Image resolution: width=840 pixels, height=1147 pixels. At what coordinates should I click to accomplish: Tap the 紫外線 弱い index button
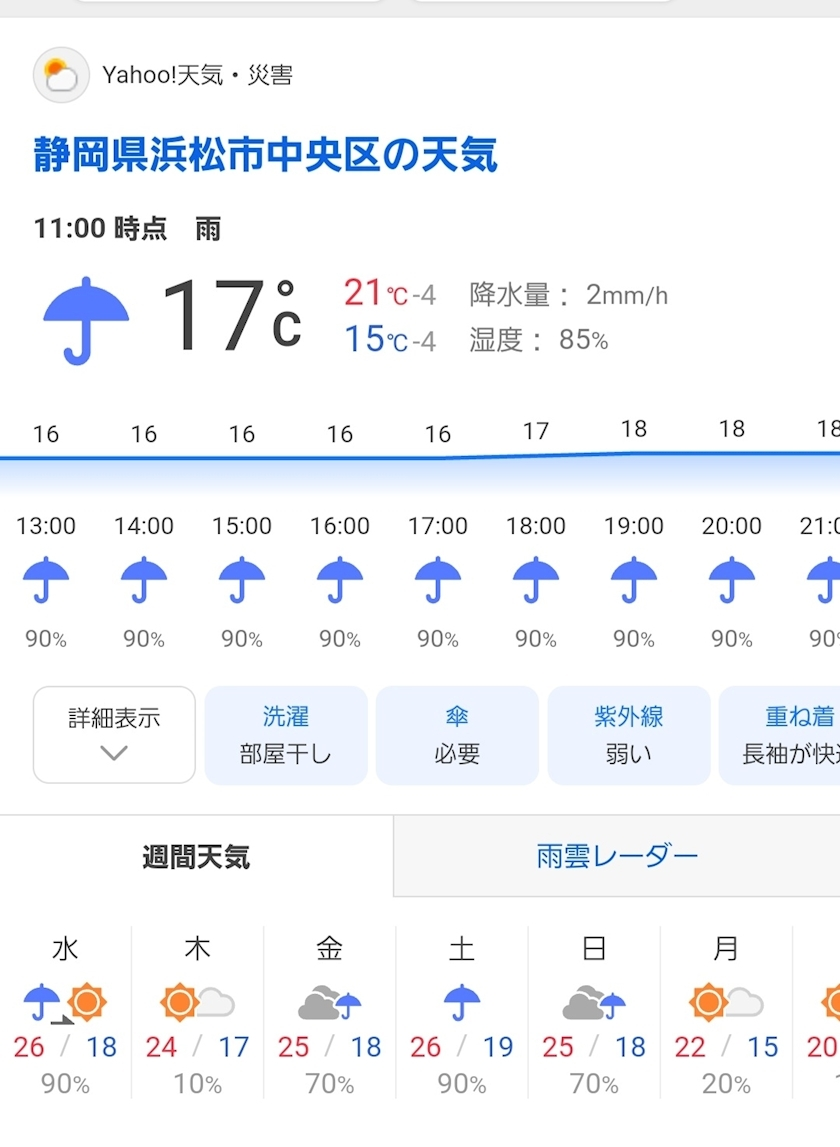(629, 735)
